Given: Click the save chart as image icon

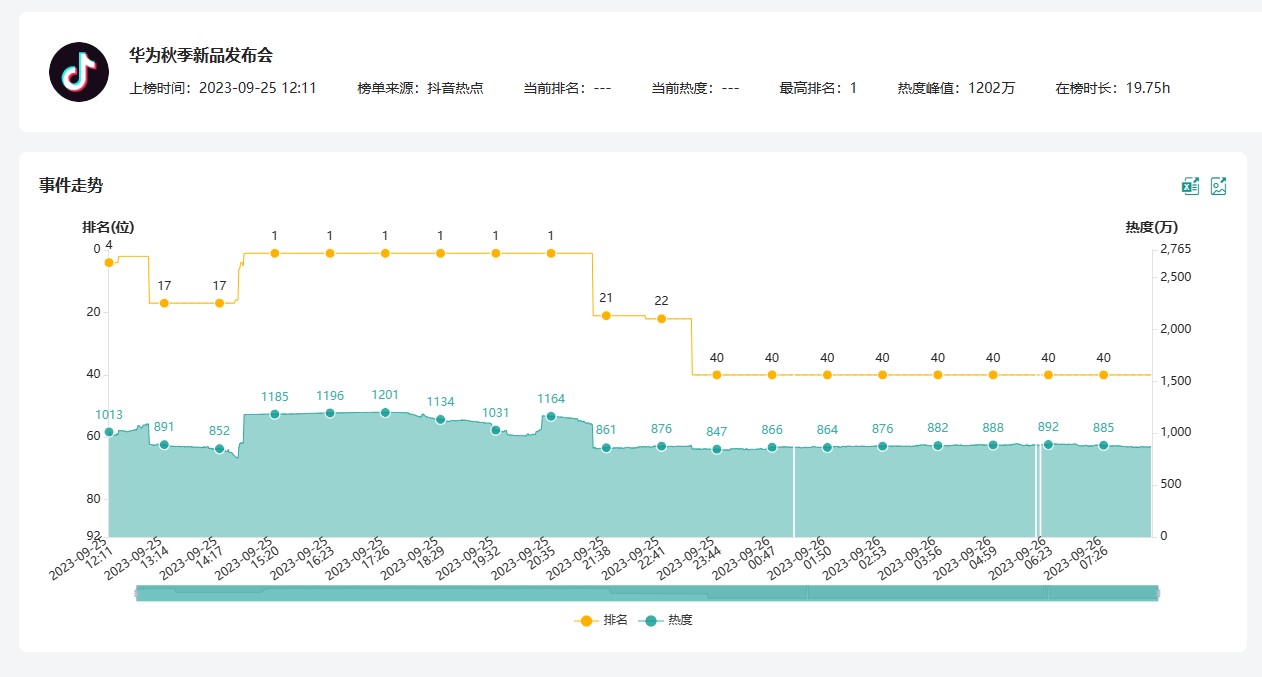Looking at the screenshot, I should tap(1218, 186).
